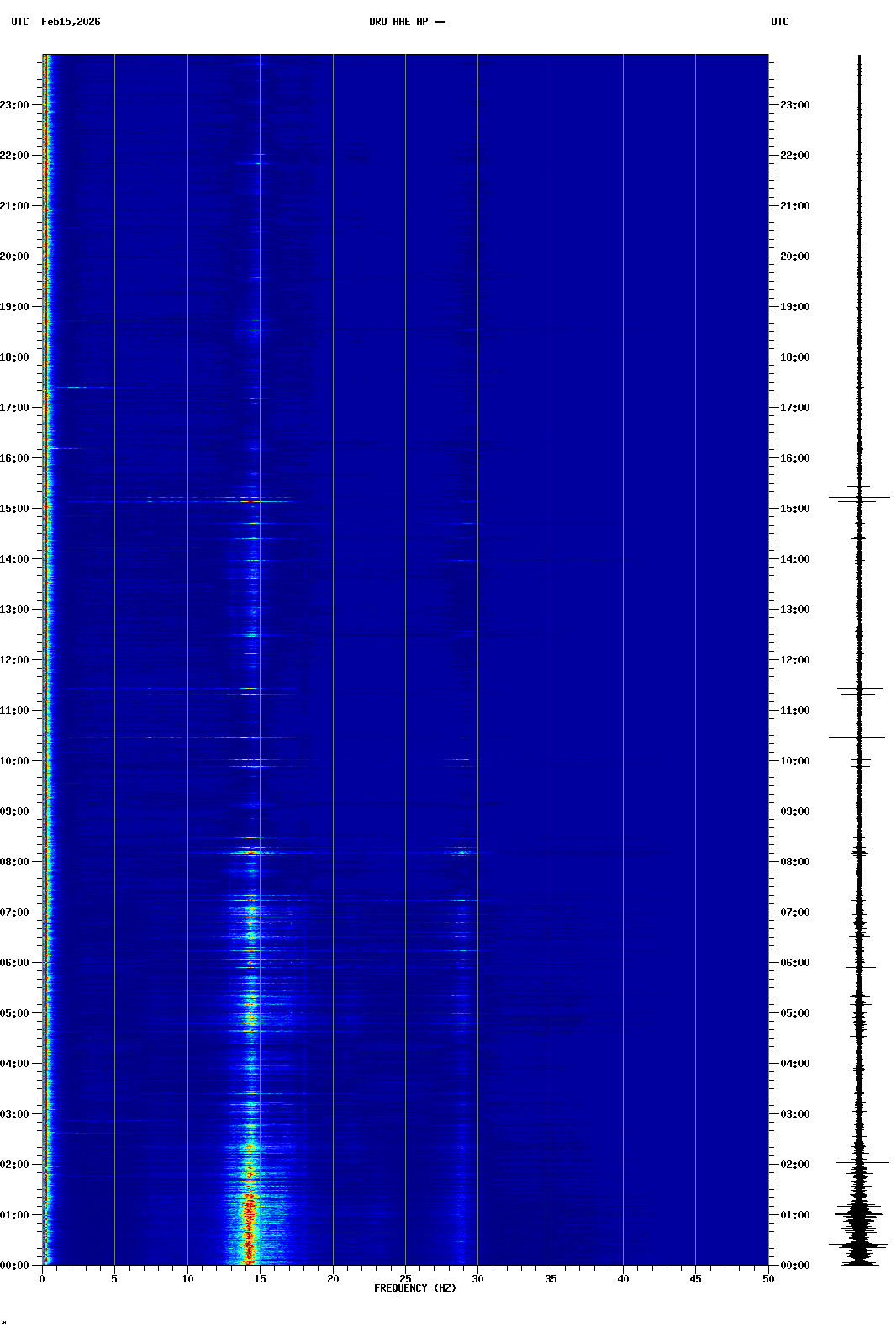Viewport: 896px width, 1332px height.
Task: Click the station title DRO HHE HP
Action: (x=407, y=22)
